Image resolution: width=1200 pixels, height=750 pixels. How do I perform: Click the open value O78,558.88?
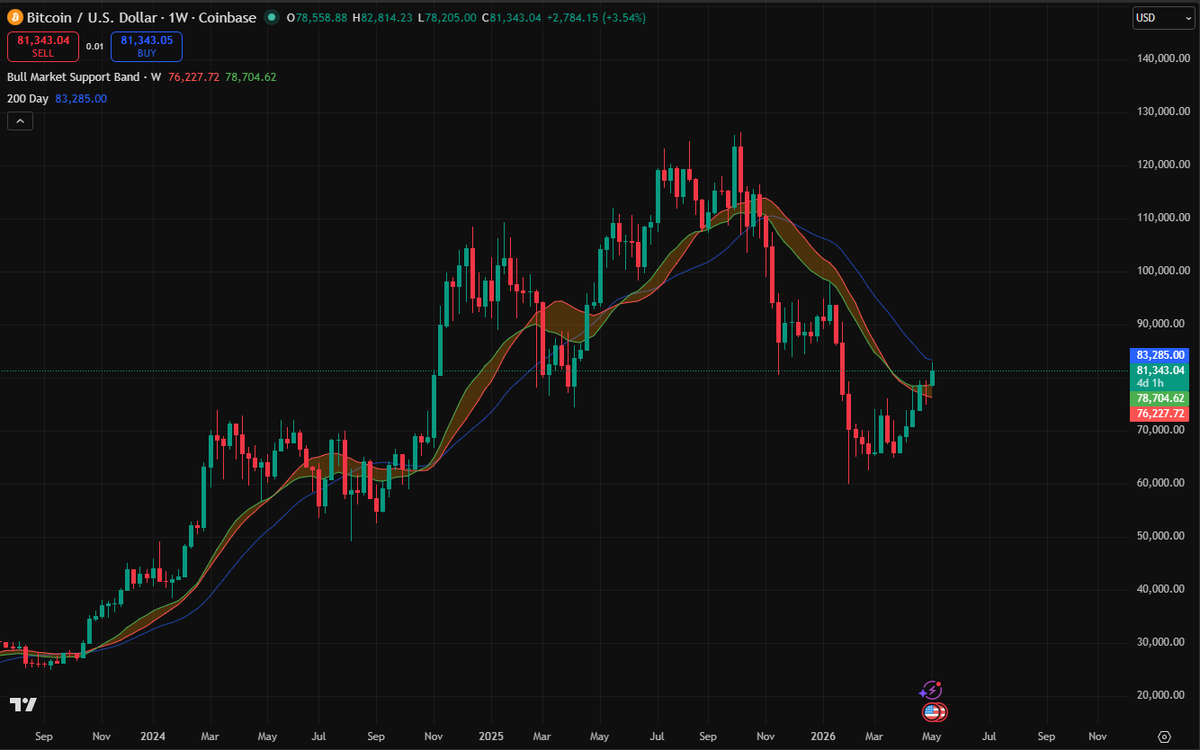pos(317,18)
